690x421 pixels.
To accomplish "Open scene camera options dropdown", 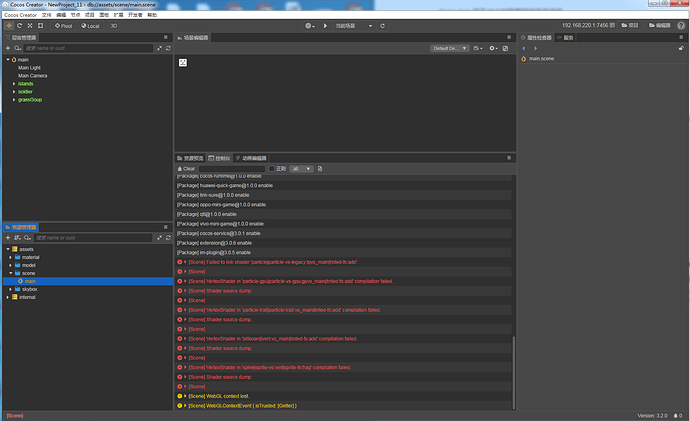I will pos(478,48).
